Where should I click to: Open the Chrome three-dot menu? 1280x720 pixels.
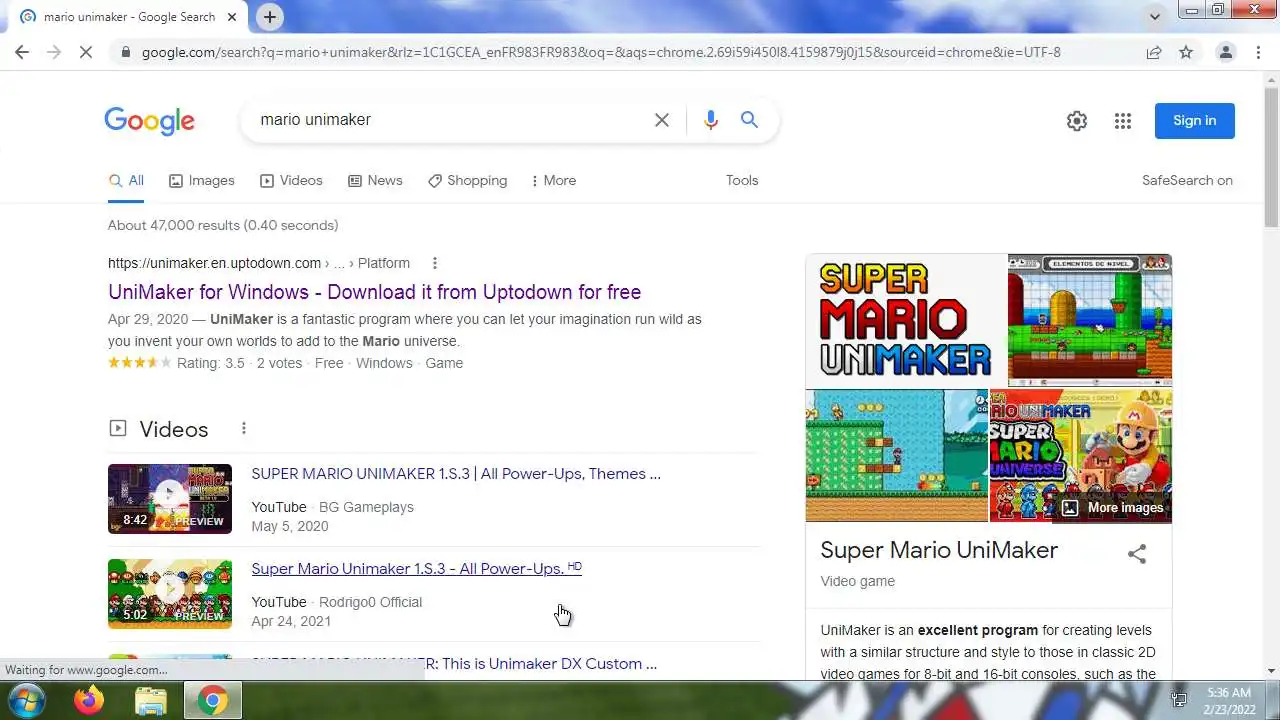tap(1258, 52)
